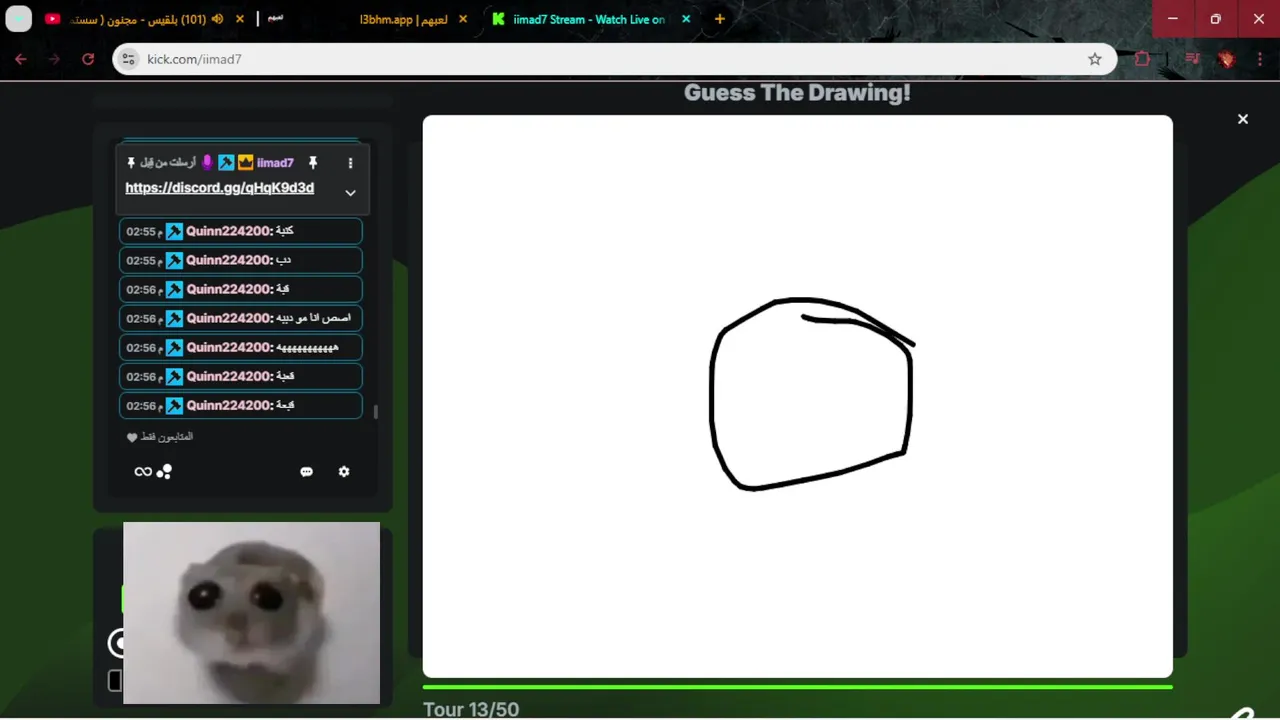Go back in browser history
This screenshot has width=1280, height=720.
point(21,59)
